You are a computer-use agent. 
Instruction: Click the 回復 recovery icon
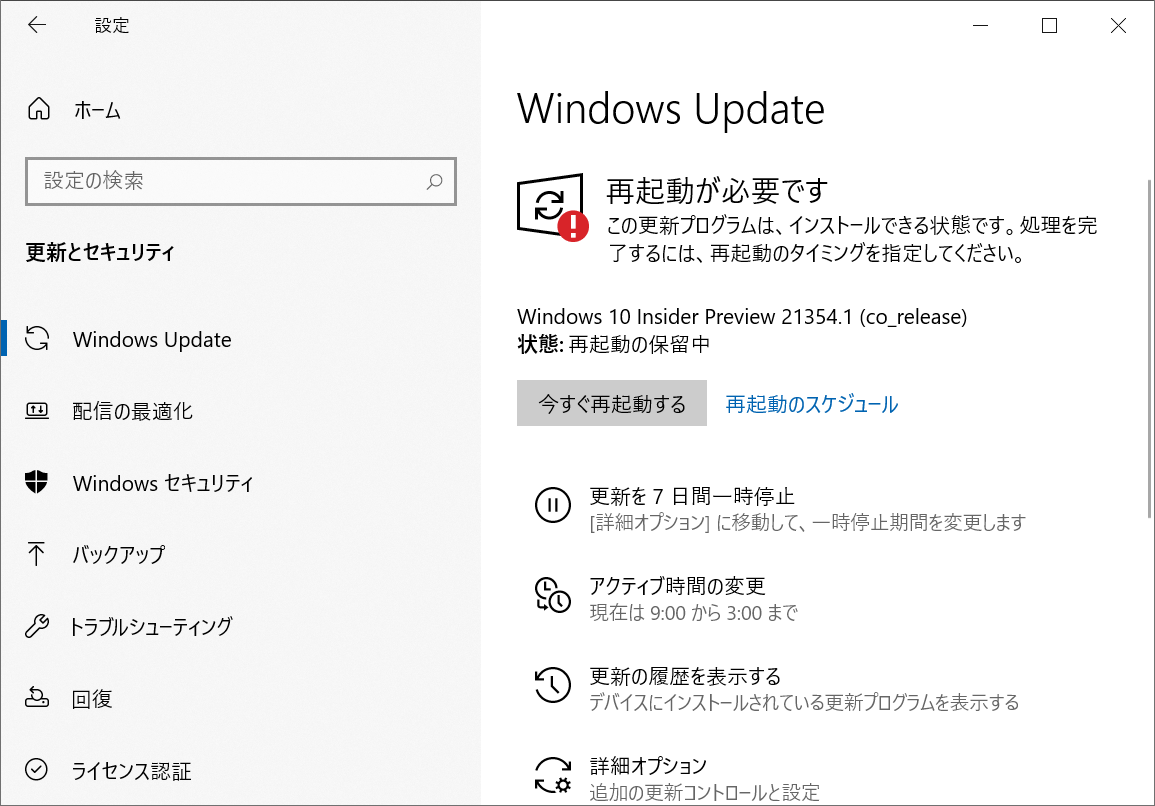37,697
